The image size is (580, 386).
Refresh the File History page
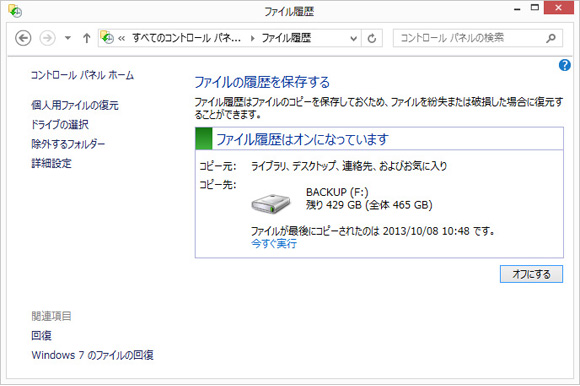[x=372, y=38]
